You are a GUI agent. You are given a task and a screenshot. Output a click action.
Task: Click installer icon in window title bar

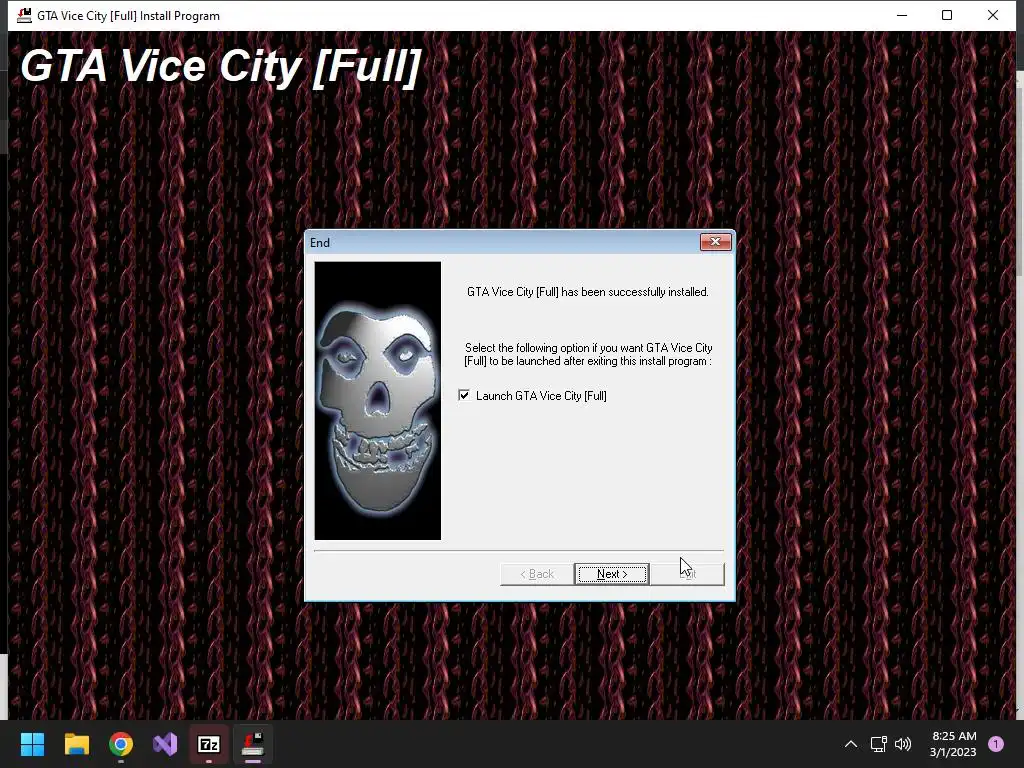point(24,15)
